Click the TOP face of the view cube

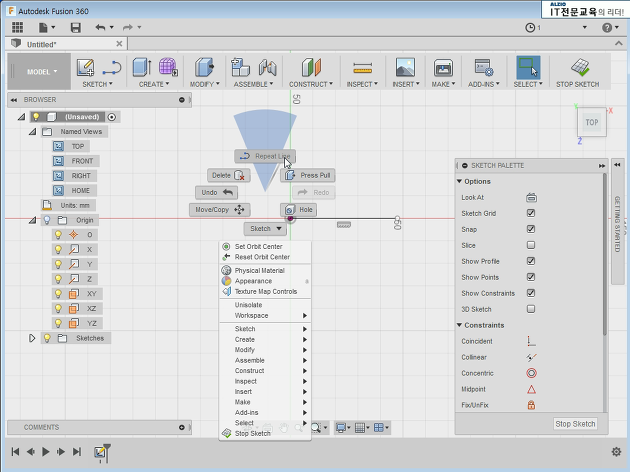591,122
